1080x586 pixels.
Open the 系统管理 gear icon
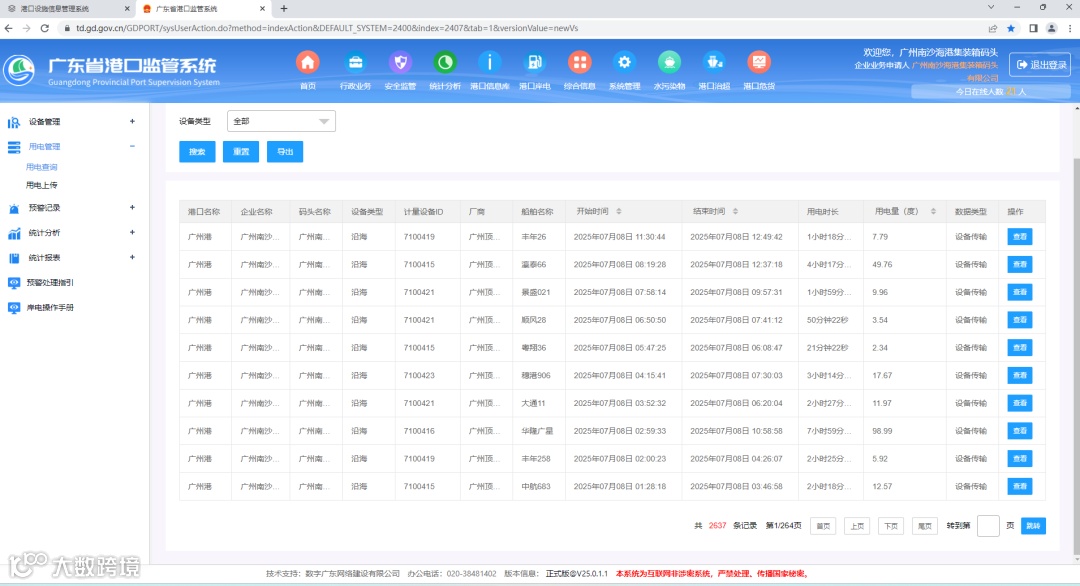(x=624, y=63)
